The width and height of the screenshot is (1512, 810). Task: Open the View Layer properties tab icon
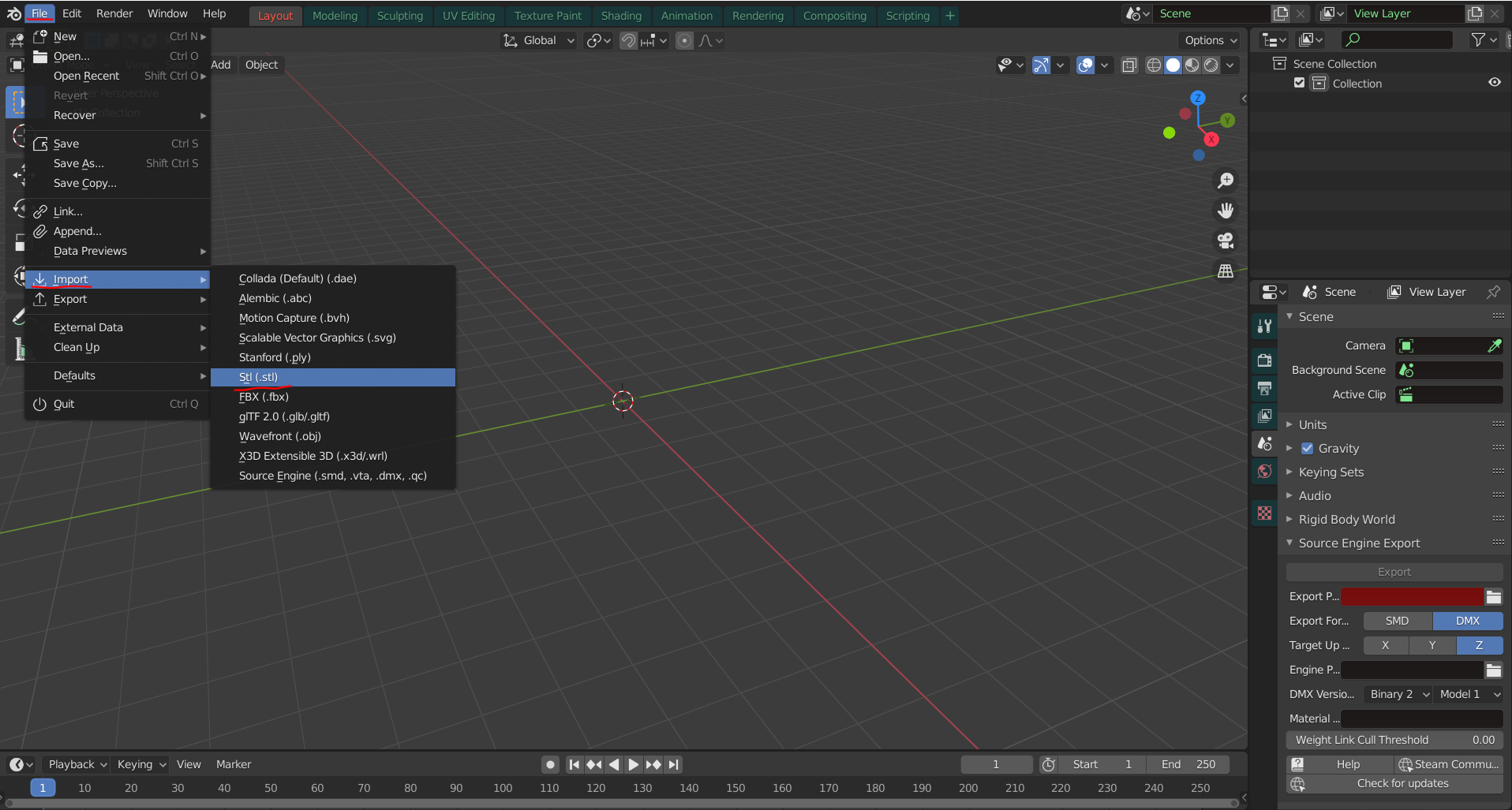click(1265, 416)
